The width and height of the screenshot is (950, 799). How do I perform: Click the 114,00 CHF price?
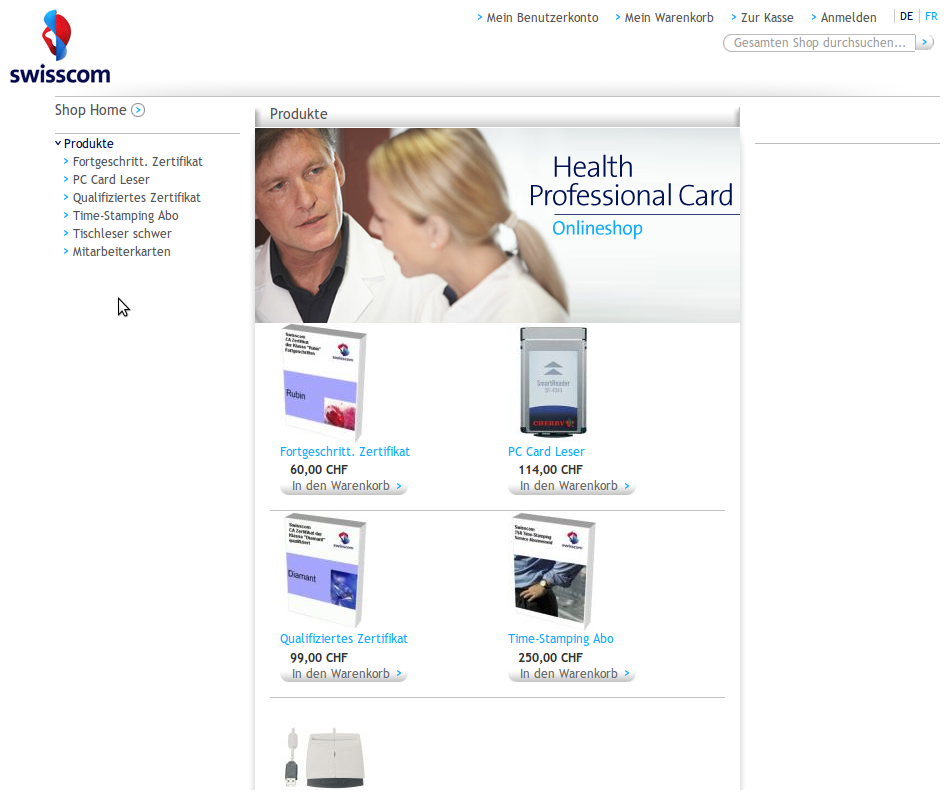pos(550,470)
